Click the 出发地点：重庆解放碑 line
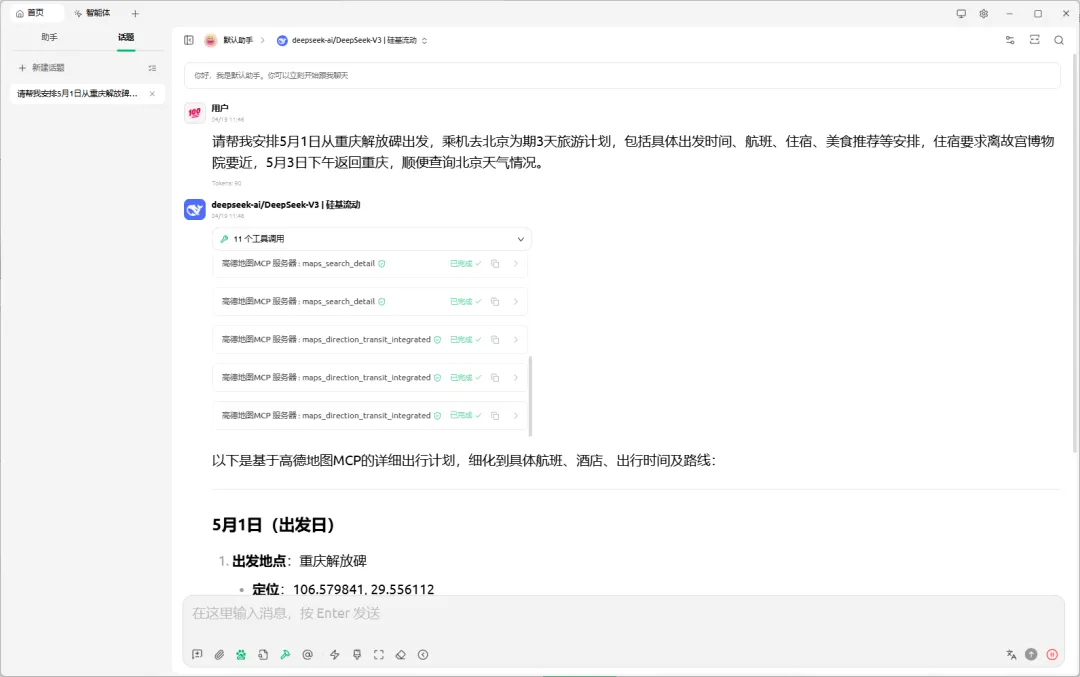This screenshot has height=677, width=1080. point(299,561)
